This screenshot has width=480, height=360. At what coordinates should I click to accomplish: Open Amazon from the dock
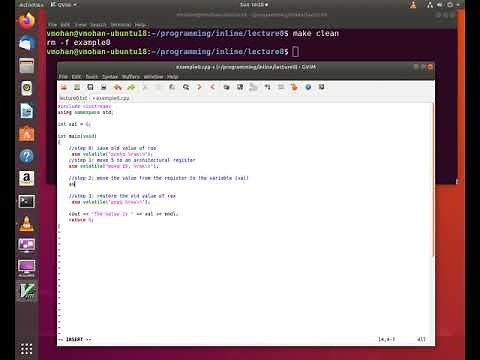27,179
